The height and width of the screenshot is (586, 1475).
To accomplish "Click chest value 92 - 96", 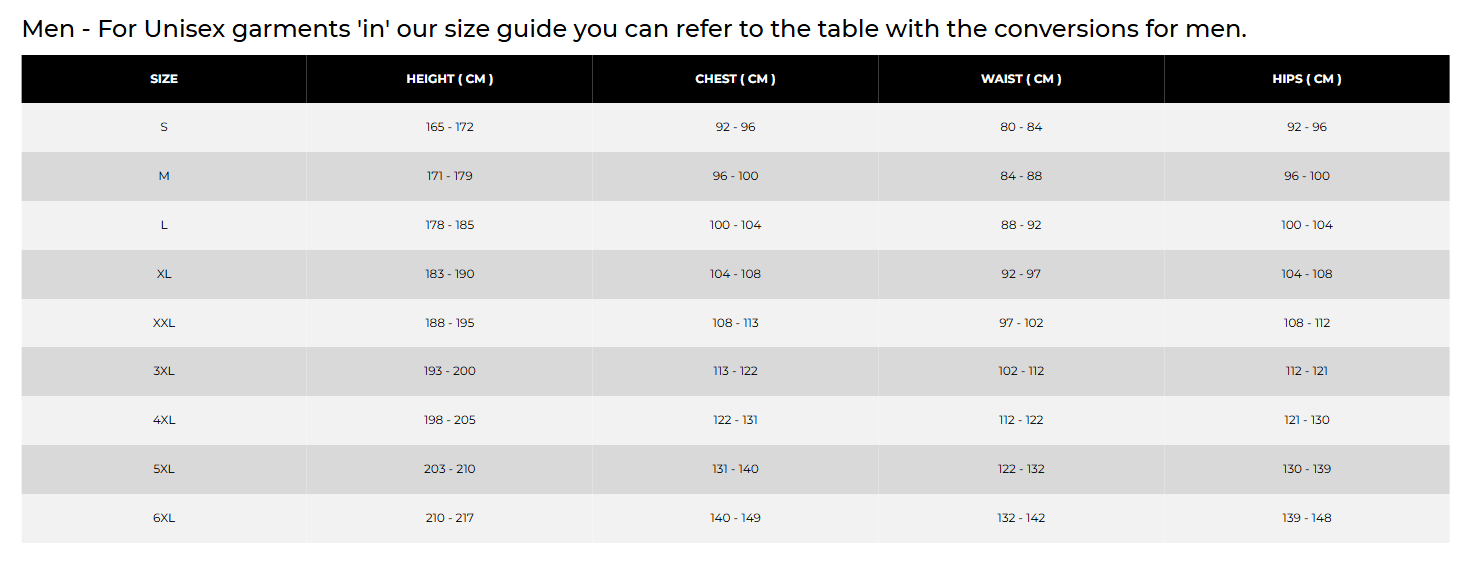I will pyautogui.click(x=735, y=127).
